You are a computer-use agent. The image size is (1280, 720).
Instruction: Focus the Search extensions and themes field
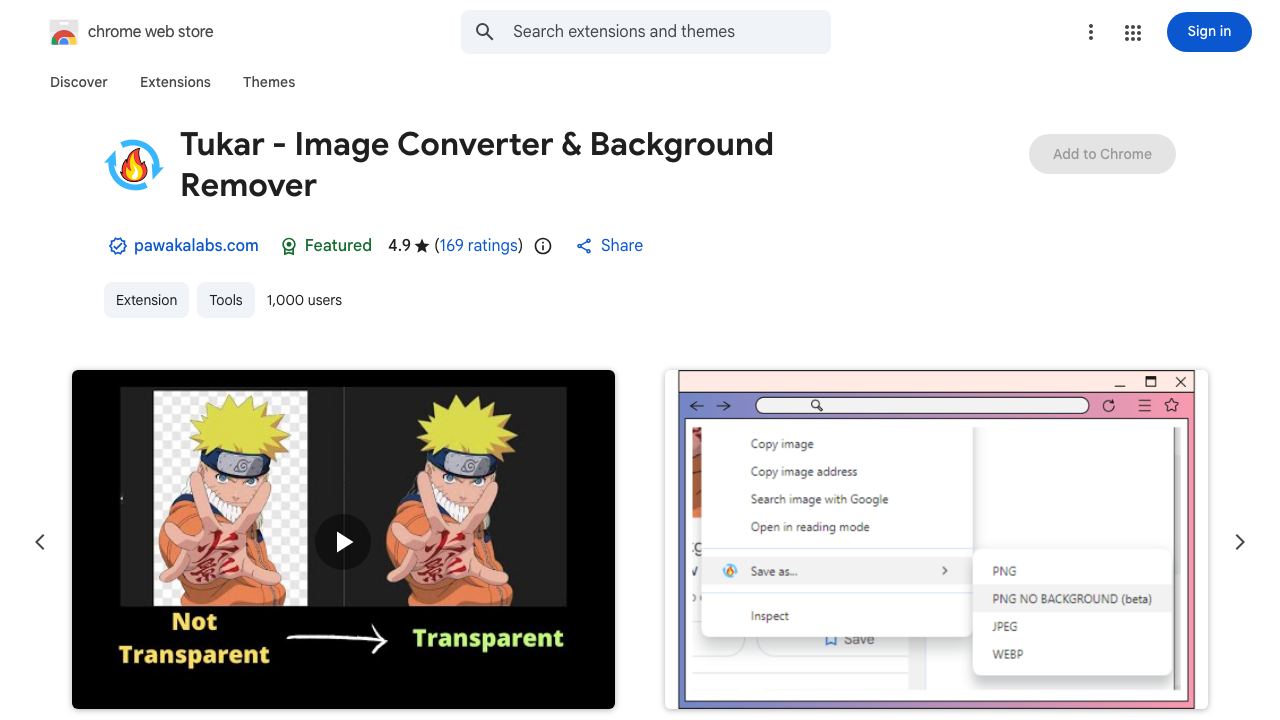[x=646, y=32]
